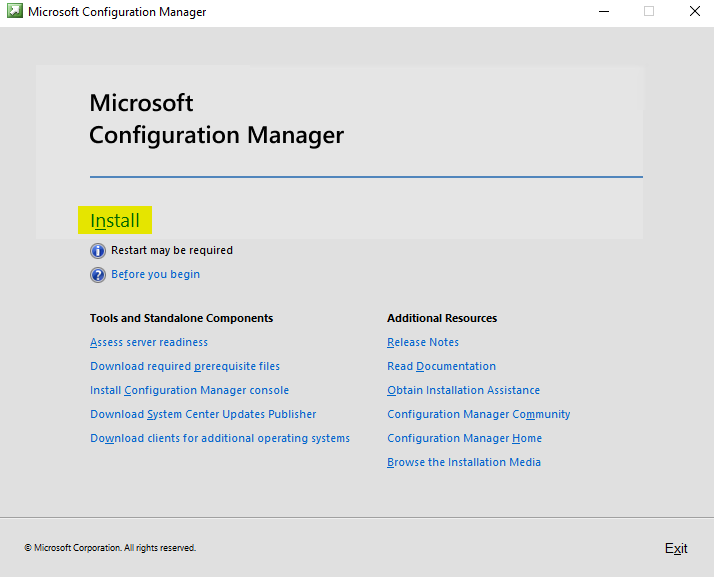Visit Configuration Manager Community
The width and height of the screenshot is (714, 577).
(x=478, y=415)
